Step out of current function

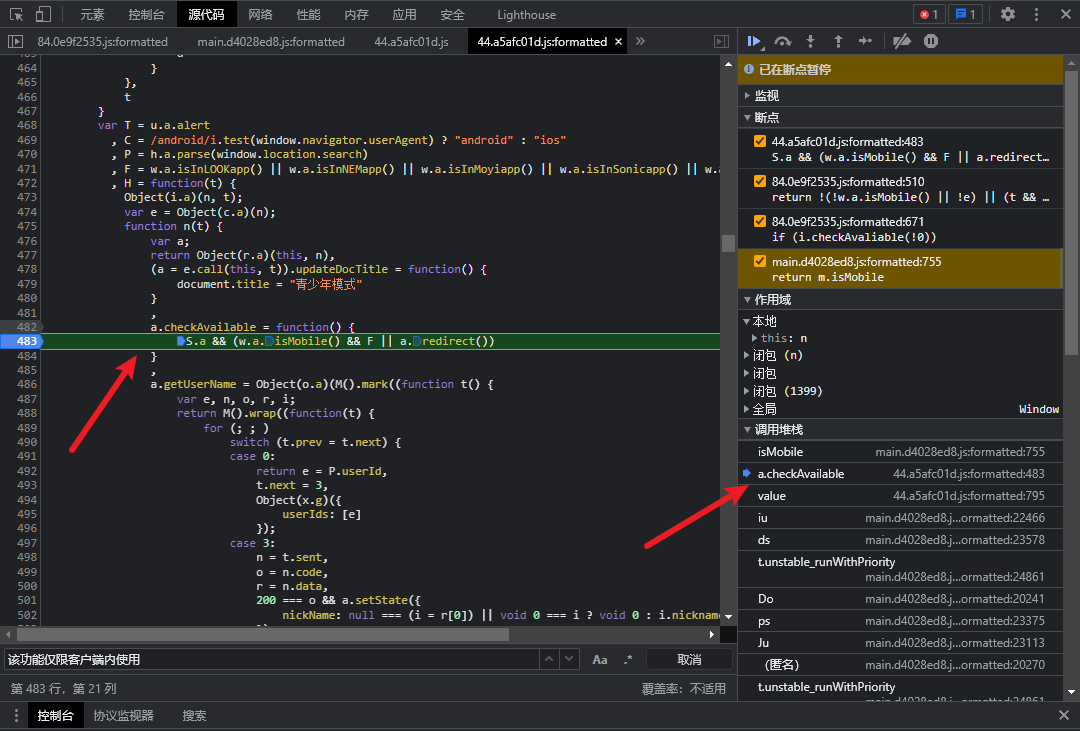pyautogui.click(x=838, y=42)
